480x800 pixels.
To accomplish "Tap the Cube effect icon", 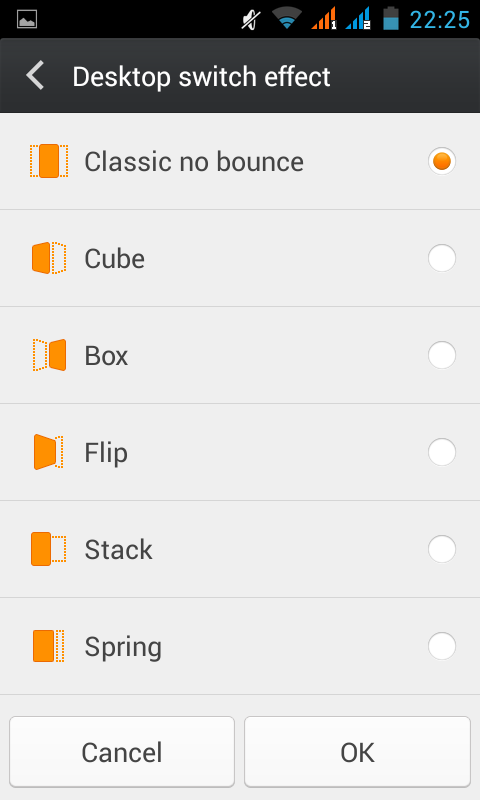I will [x=49, y=258].
